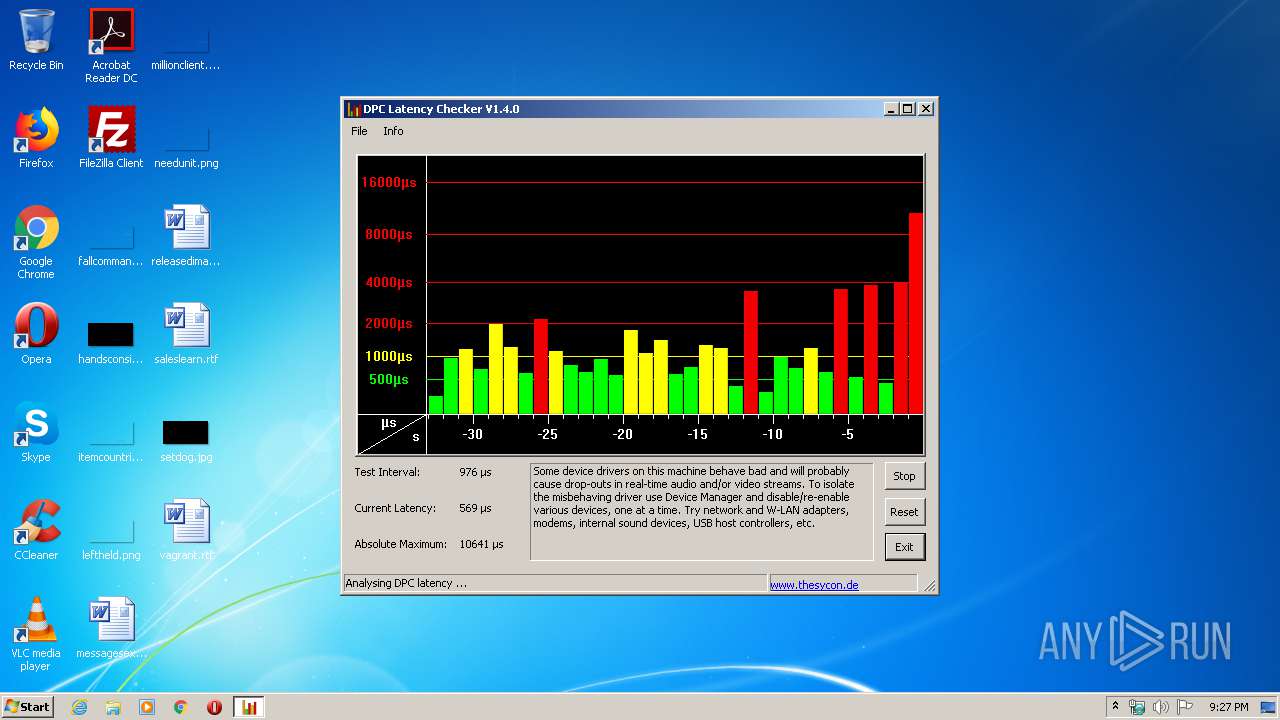The height and width of the screenshot is (720, 1280).
Task: Click the DPC Latency Checker title bar icon
Action: (353, 109)
